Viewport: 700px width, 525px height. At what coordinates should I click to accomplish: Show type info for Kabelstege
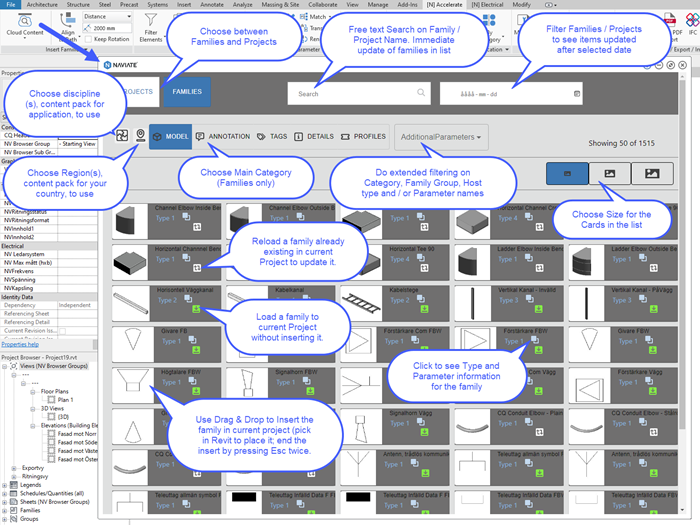point(421,298)
